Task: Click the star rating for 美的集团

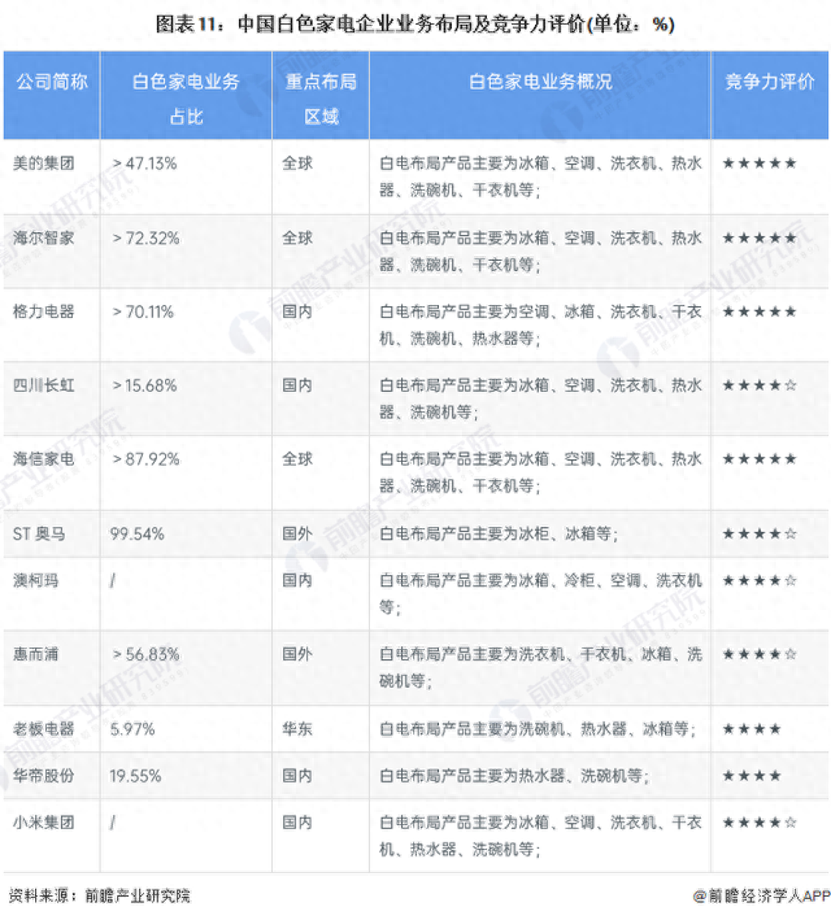Action: click(759, 163)
